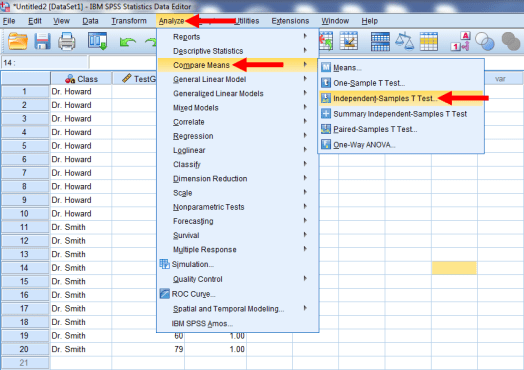Click the One-Way ANOVA icon
This screenshot has width=524, height=370.
click(x=326, y=144)
